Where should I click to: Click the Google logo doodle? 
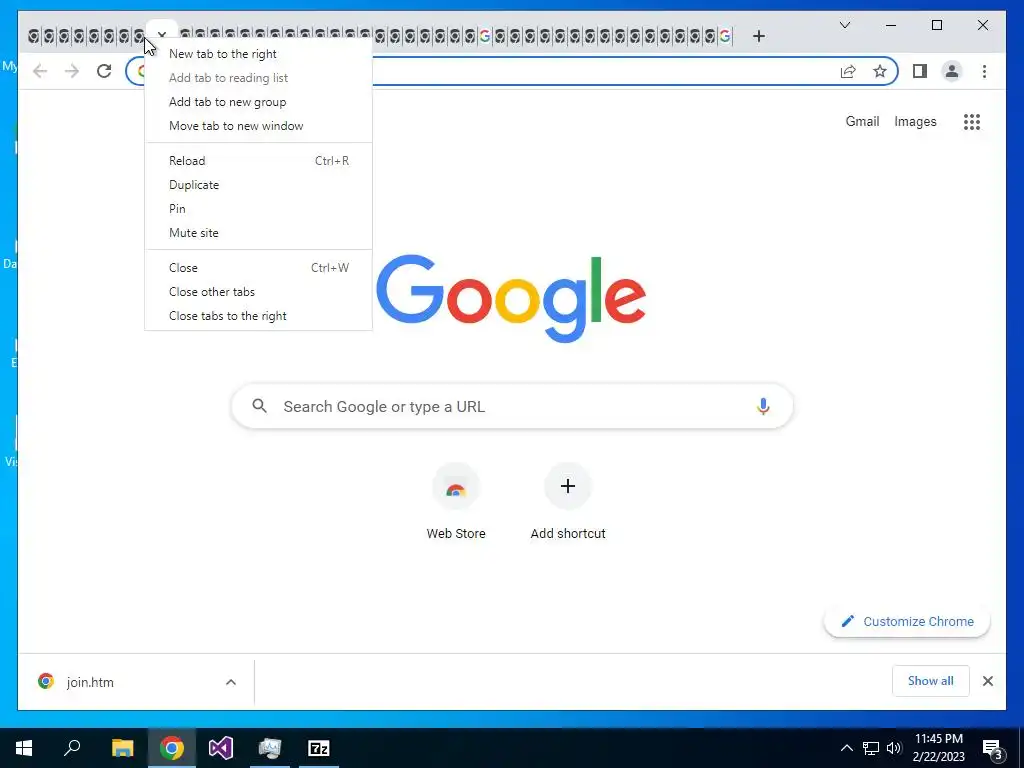(511, 298)
